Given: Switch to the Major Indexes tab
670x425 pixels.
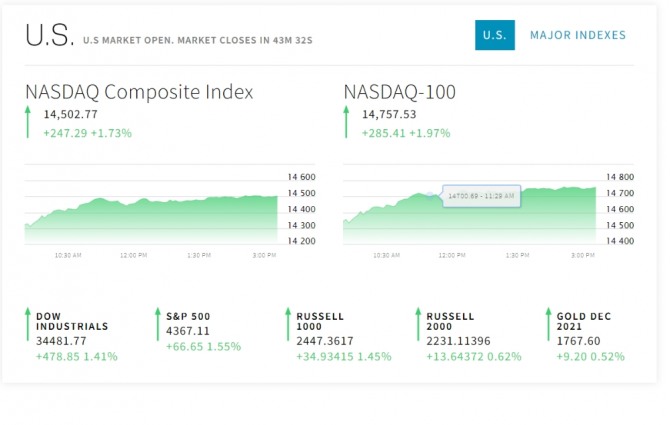Looking at the screenshot, I should point(578,35).
